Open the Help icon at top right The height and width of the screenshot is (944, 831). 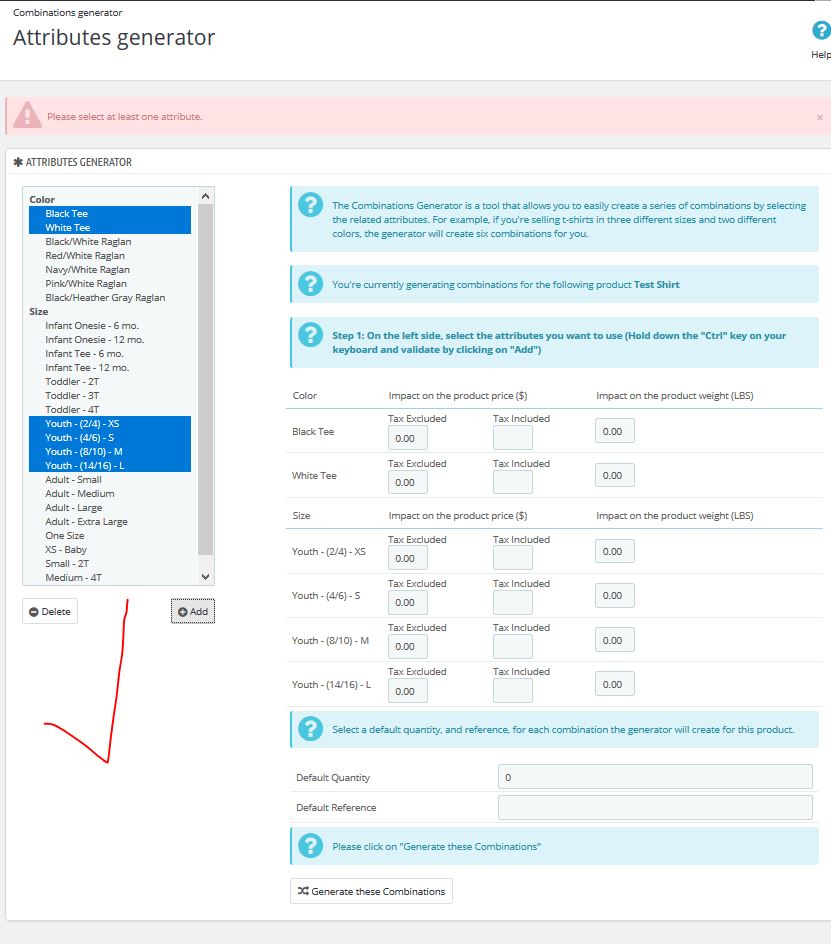pyautogui.click(x=821, y=30)
